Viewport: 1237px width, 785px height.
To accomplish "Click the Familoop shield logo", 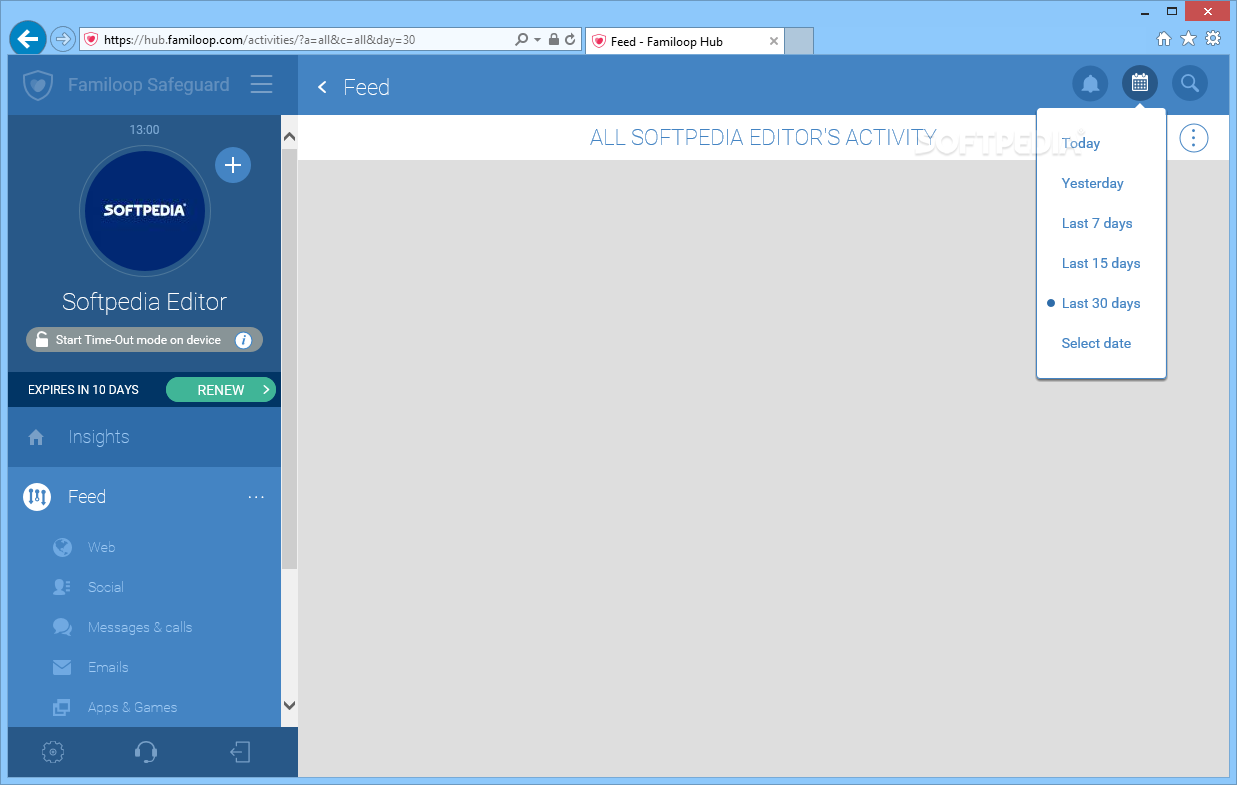I will click(37, 85).
